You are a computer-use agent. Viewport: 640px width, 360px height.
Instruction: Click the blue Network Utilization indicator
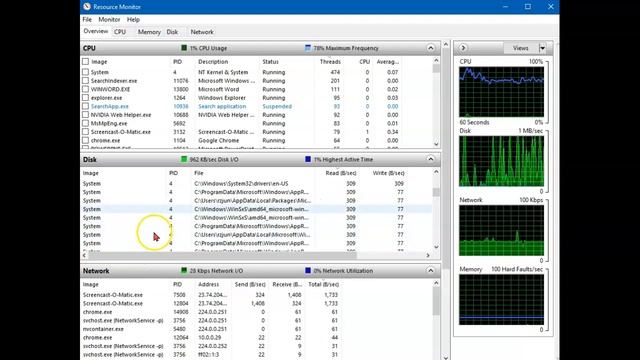coord(308,271)
